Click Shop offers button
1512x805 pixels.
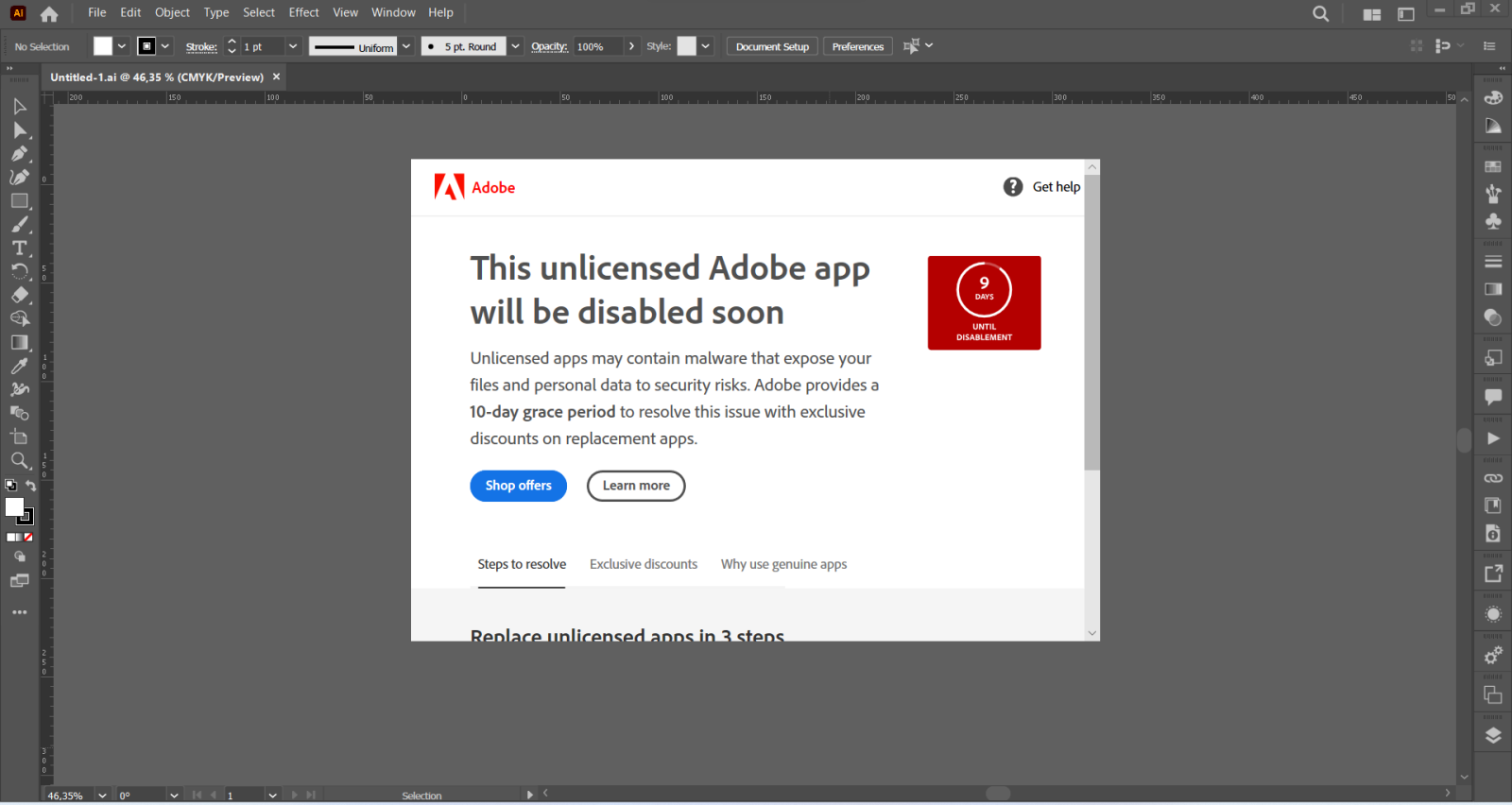coord(518,486)
